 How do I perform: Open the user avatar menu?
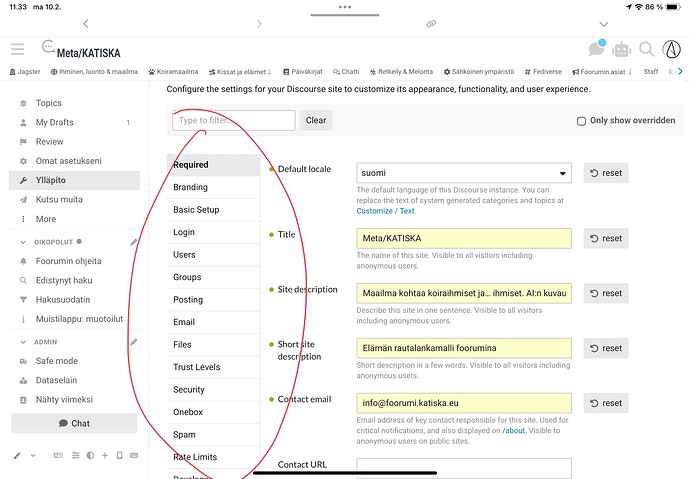tap(672, 49)
